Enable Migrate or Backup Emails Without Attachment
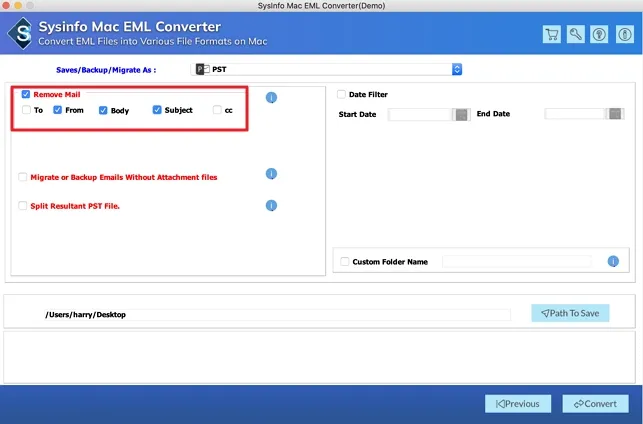The height and width of the screenshot is (424, 643). pos(23,177)
